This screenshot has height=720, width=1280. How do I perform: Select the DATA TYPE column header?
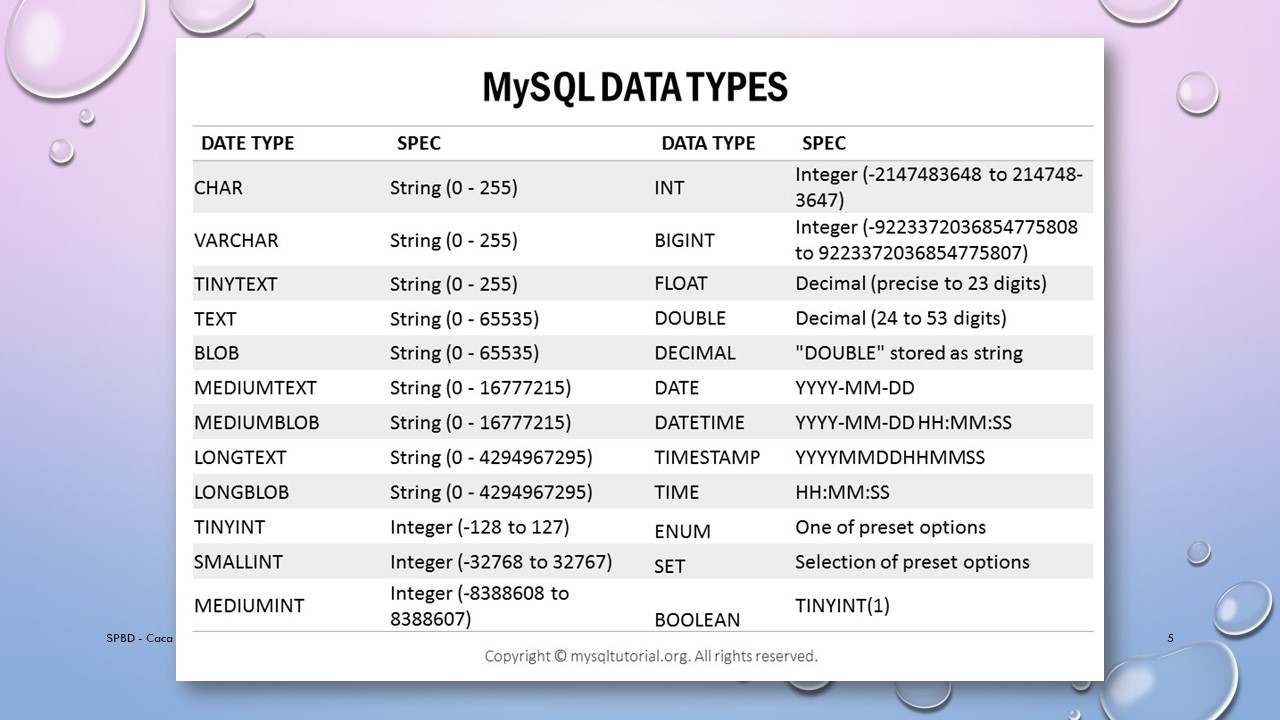(708, 143)
